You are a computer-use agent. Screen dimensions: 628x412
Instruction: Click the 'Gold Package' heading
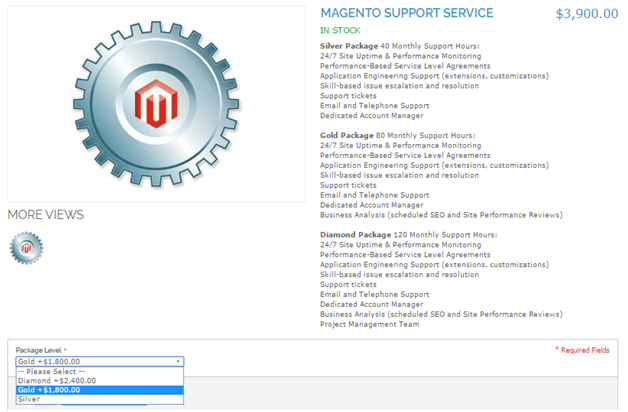tap(346, 135)
